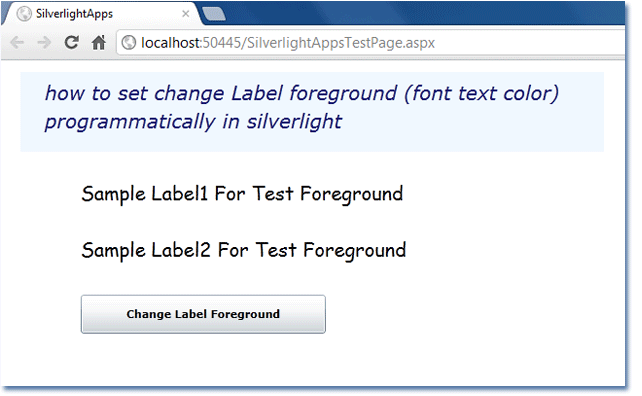Click the word 'silverlight' in the blue banner

294,122
